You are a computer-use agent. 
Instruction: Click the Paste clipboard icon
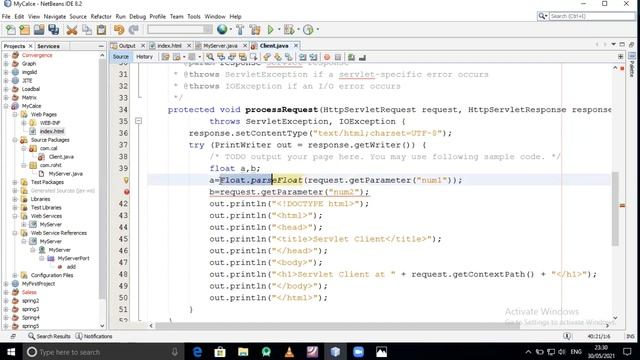(101, 30)
